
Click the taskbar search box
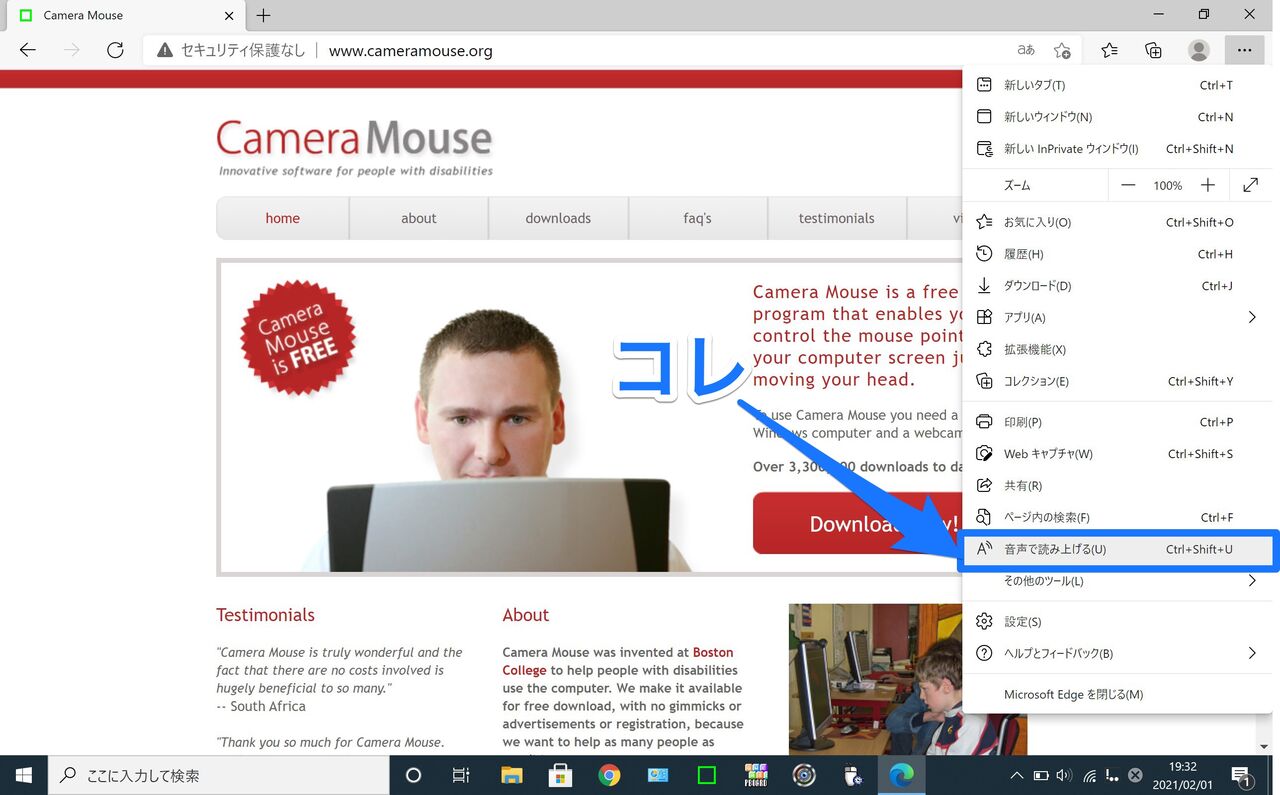point(218,775)
